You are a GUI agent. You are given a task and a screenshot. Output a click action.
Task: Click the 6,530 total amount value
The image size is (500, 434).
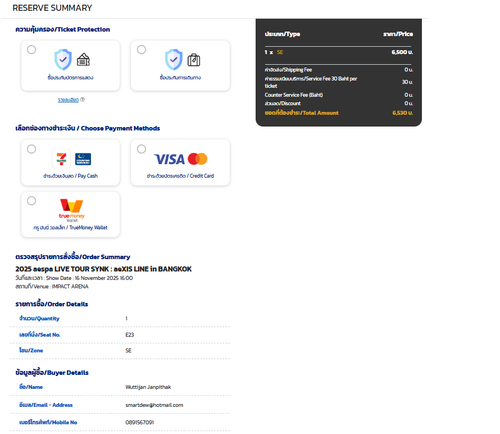tap(403, 113)
